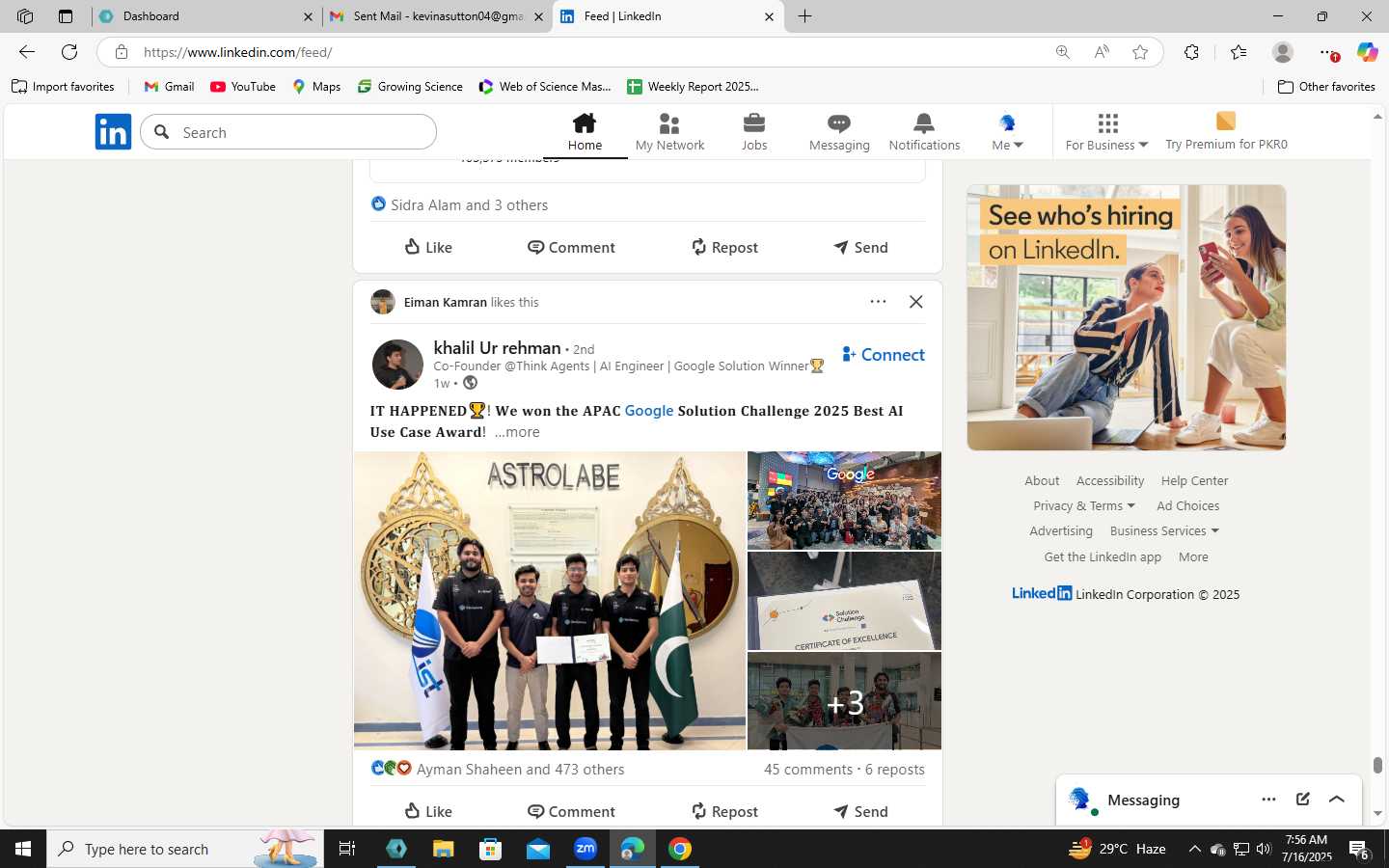Expand the Business Services dropdown
This screenshot has width=1389, height=868.
pyautogui.click(x=1164, y=530)
